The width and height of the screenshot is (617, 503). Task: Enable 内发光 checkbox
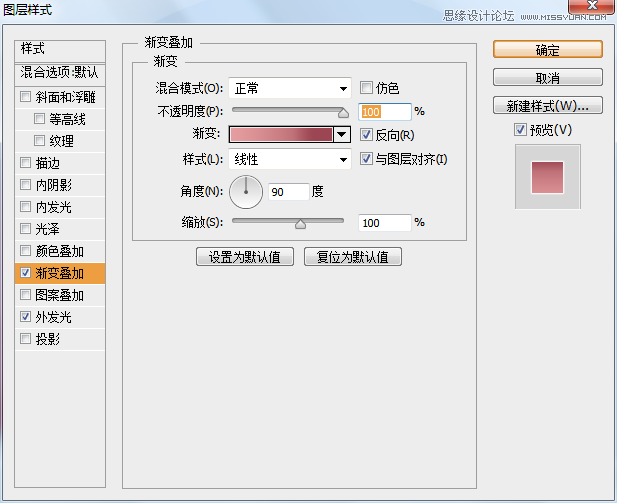point(25,207)
